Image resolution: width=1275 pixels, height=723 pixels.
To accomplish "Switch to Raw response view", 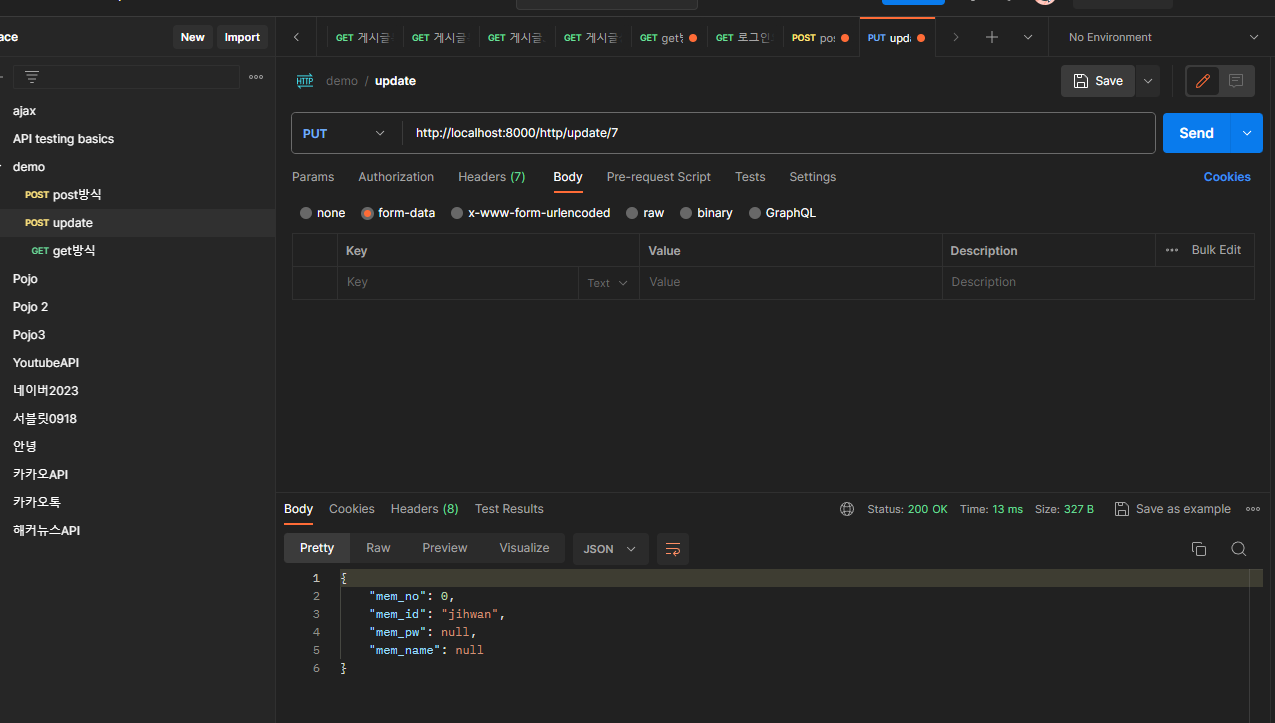I will (378, 548).
